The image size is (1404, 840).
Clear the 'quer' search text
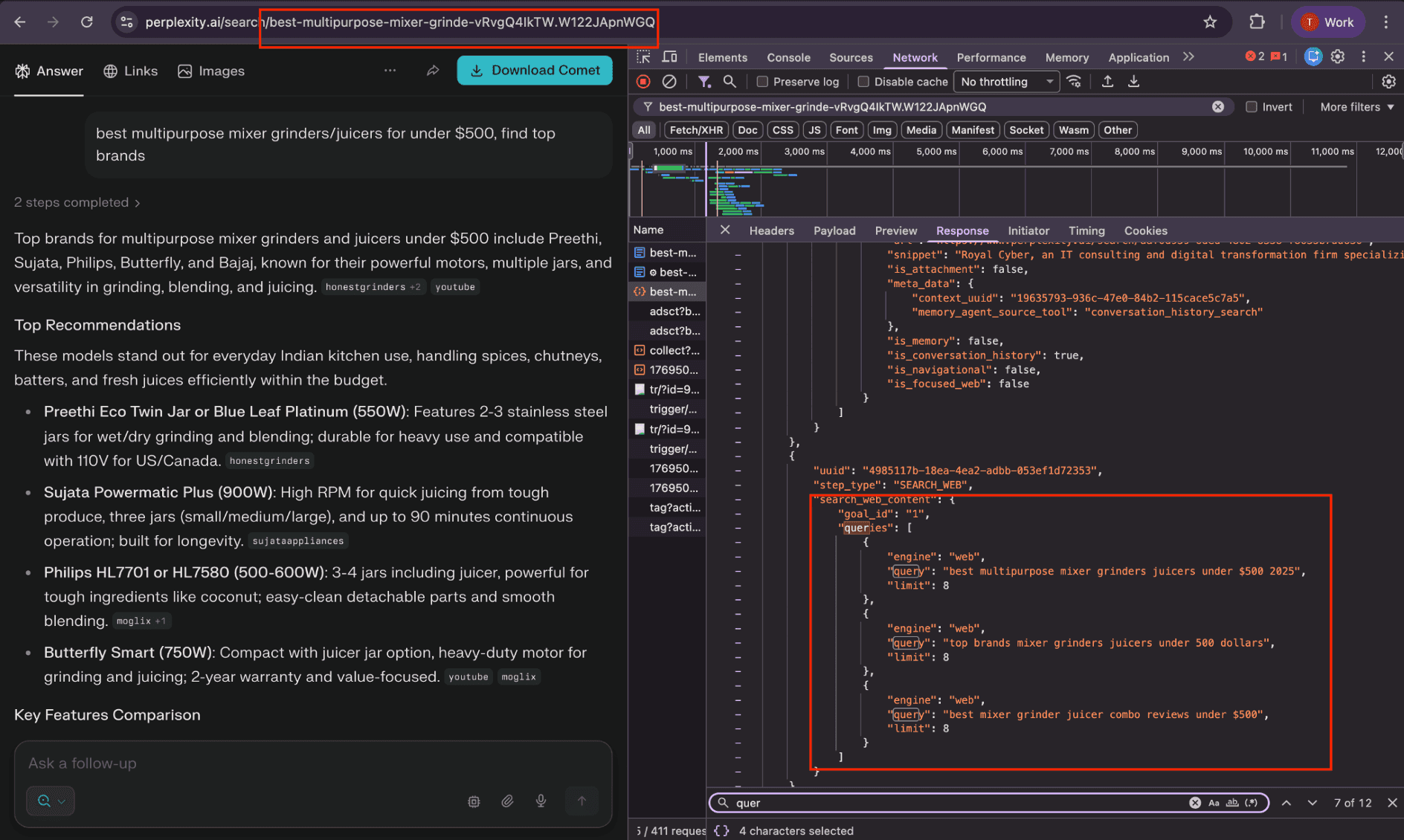[x=1195, y=803]
